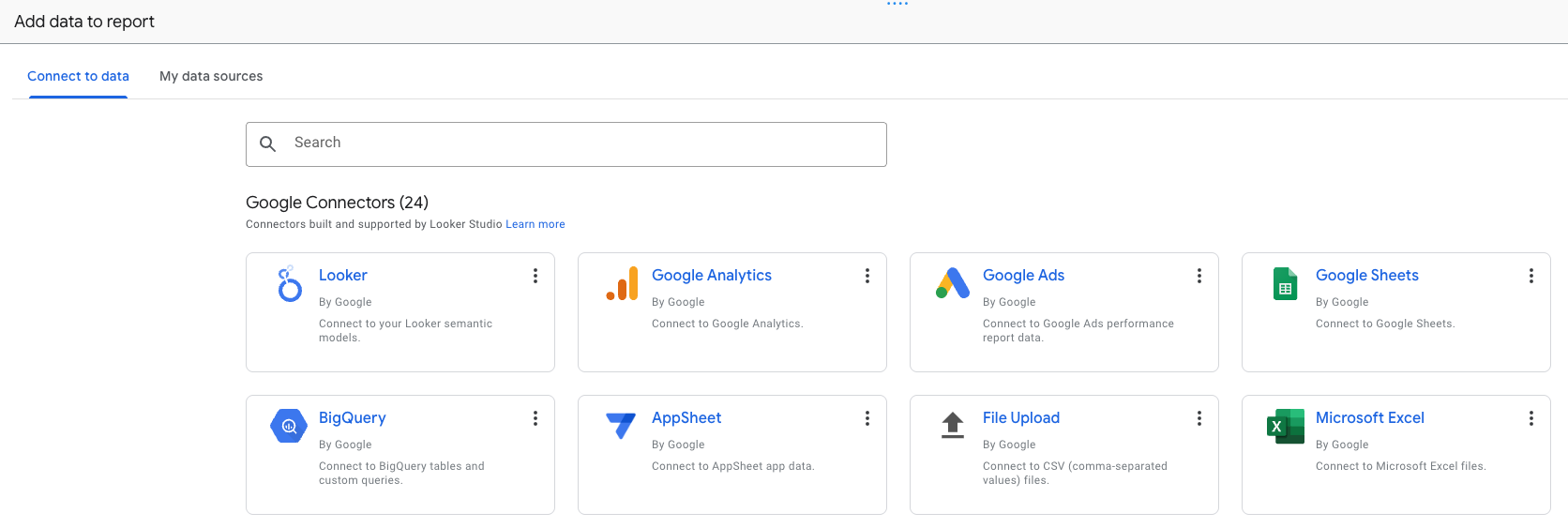Click the connector Search input field
Image resolution: width=1568 pixels, height=528 pixels.
coord(581,143)
